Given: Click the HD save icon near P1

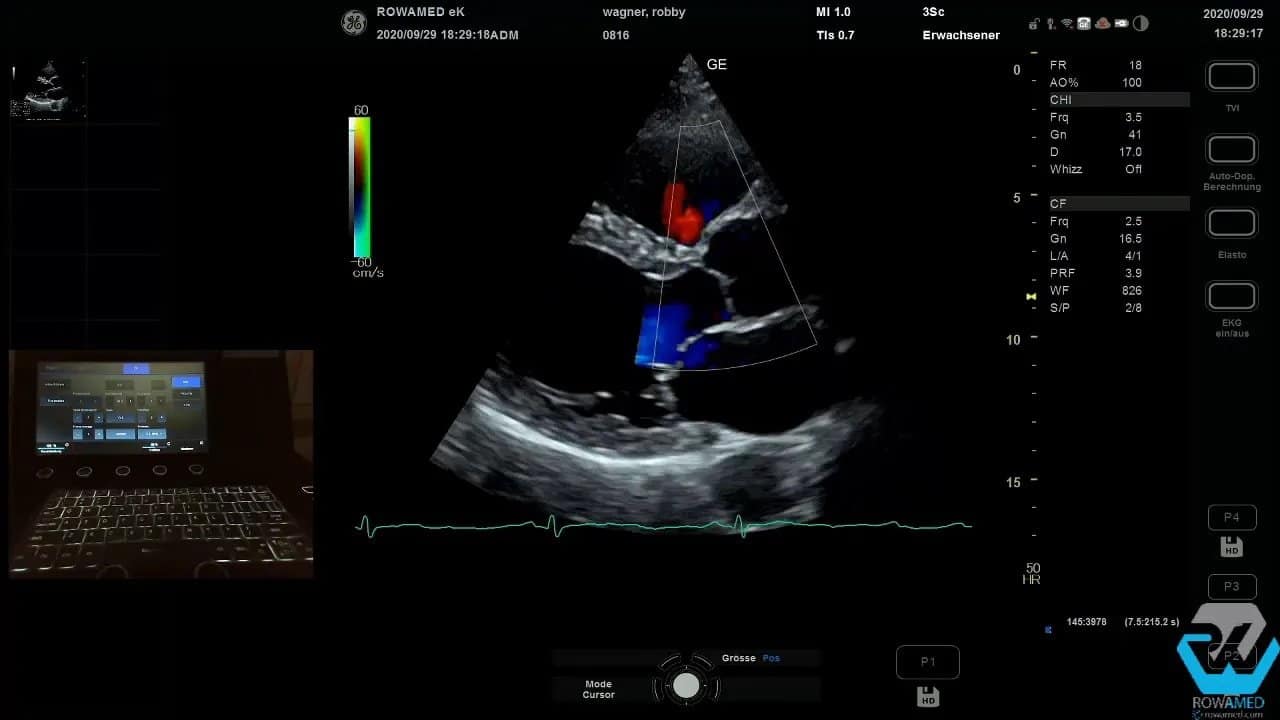Looking at the screenshot, I should (928, 696).
